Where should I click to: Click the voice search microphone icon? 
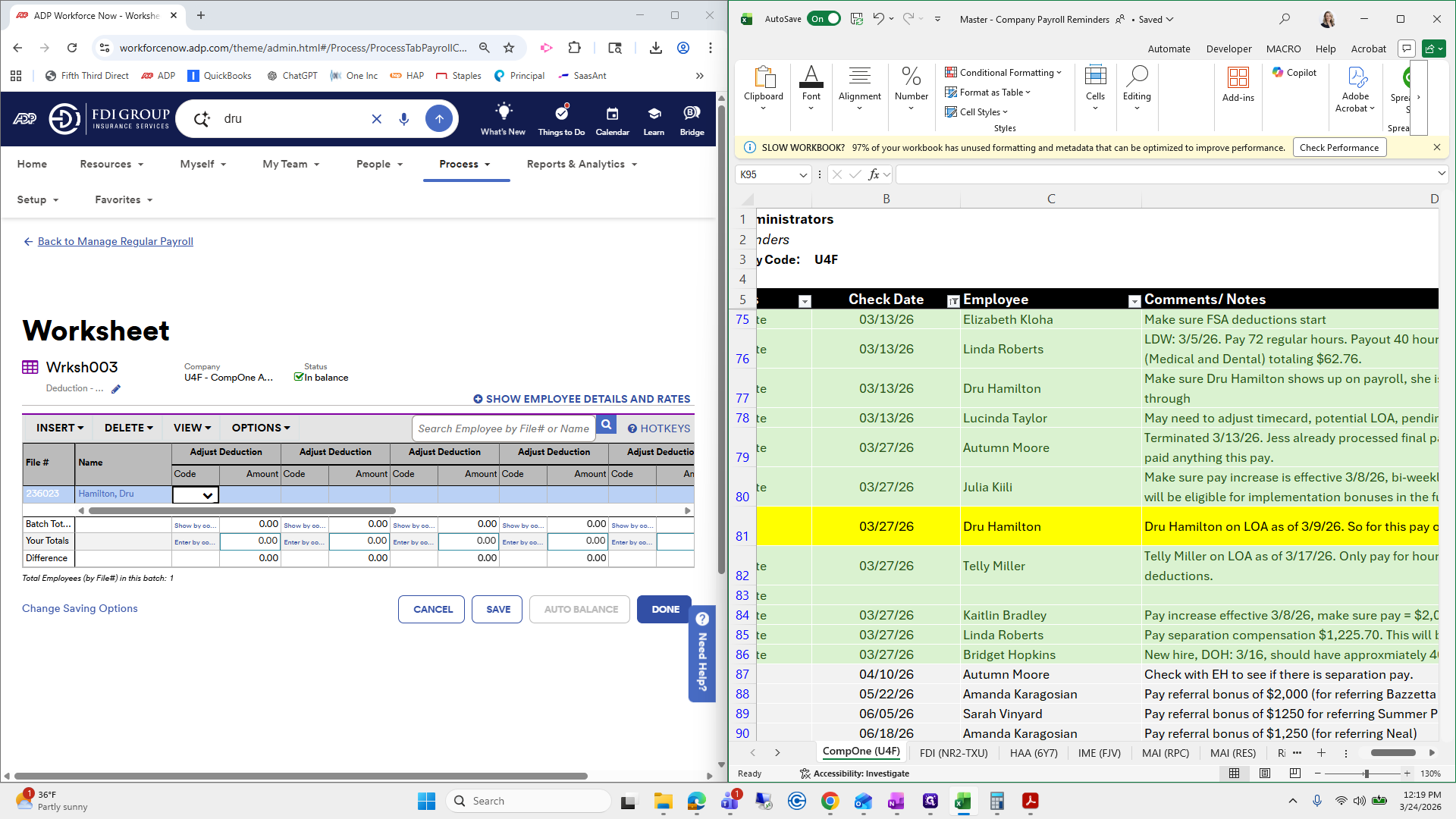(x=404, y=119)
